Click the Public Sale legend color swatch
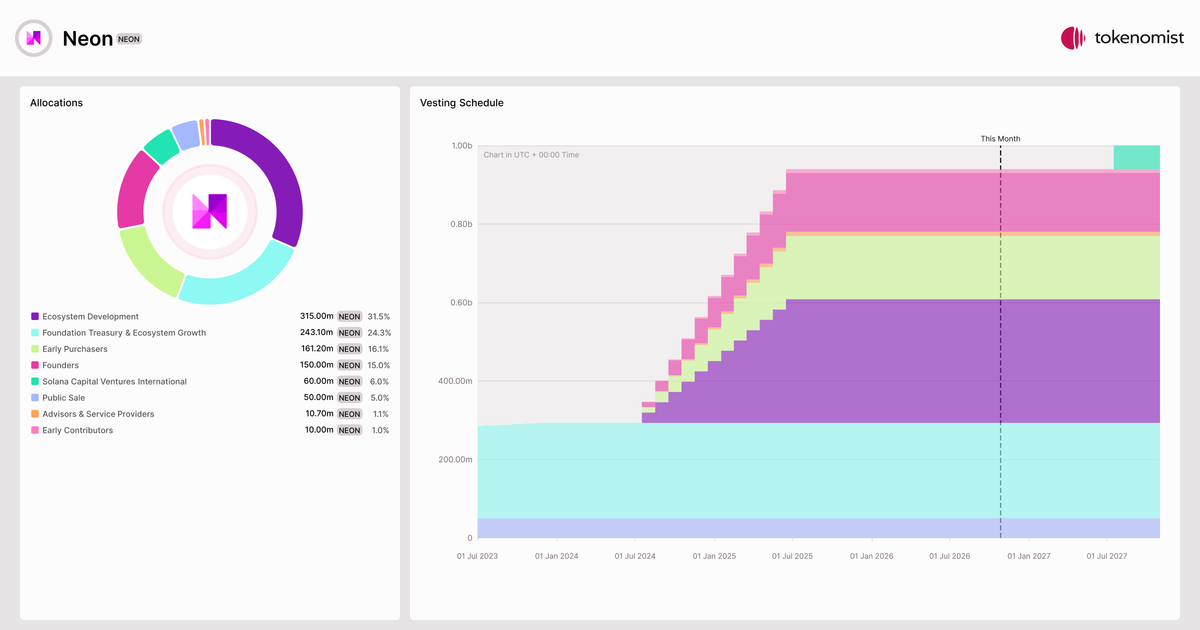1200x630 pixels. (35, 398)
